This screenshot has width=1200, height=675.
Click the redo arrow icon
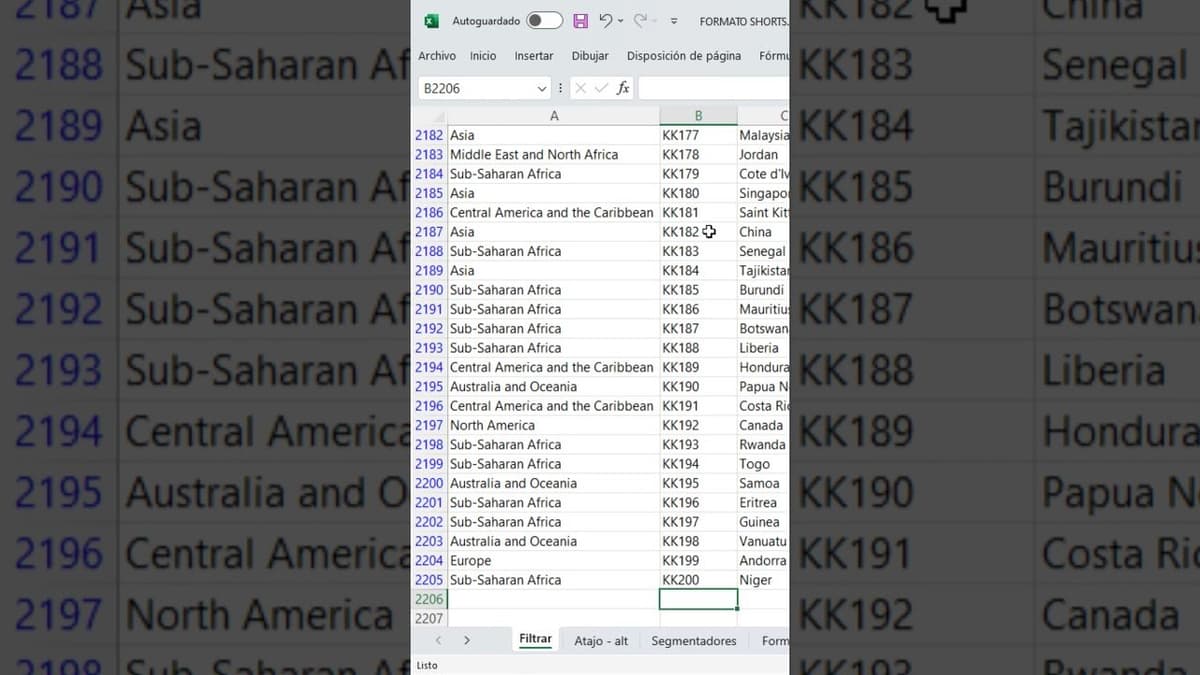click(x=639, y=21)
